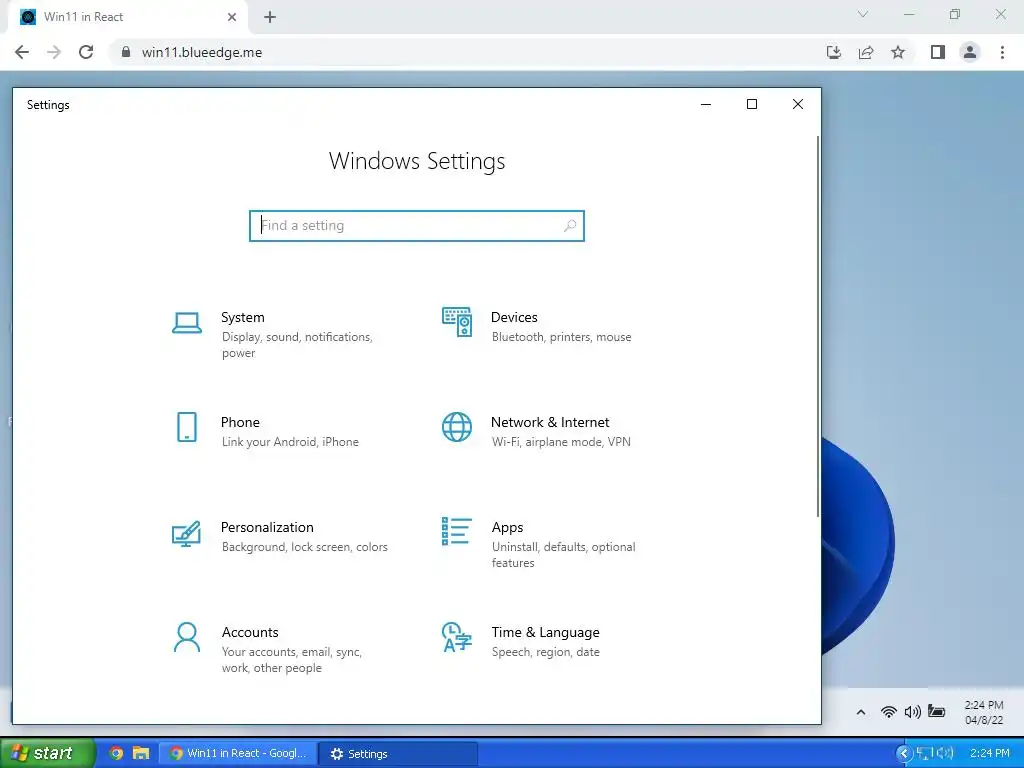
Task: Open Network & Internet category link
Action: point(550,422)
